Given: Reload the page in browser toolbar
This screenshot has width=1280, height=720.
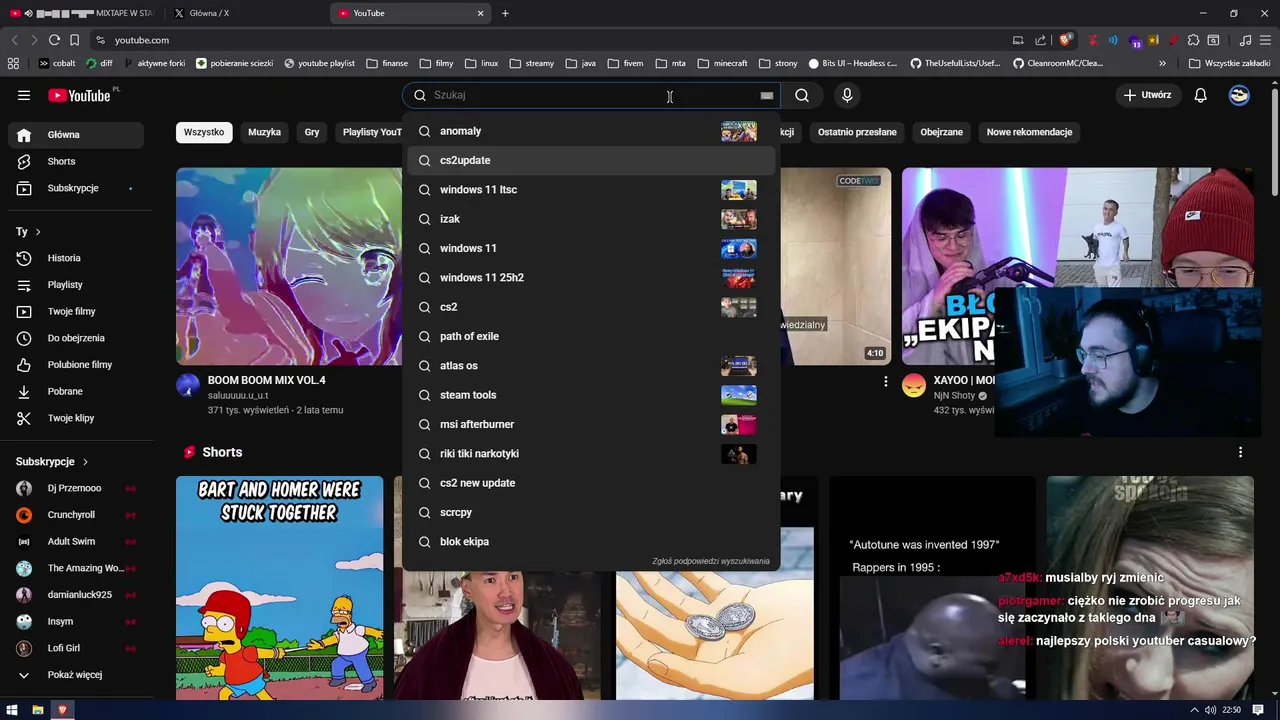Looking at the screenshot, I should click(54, 40).
